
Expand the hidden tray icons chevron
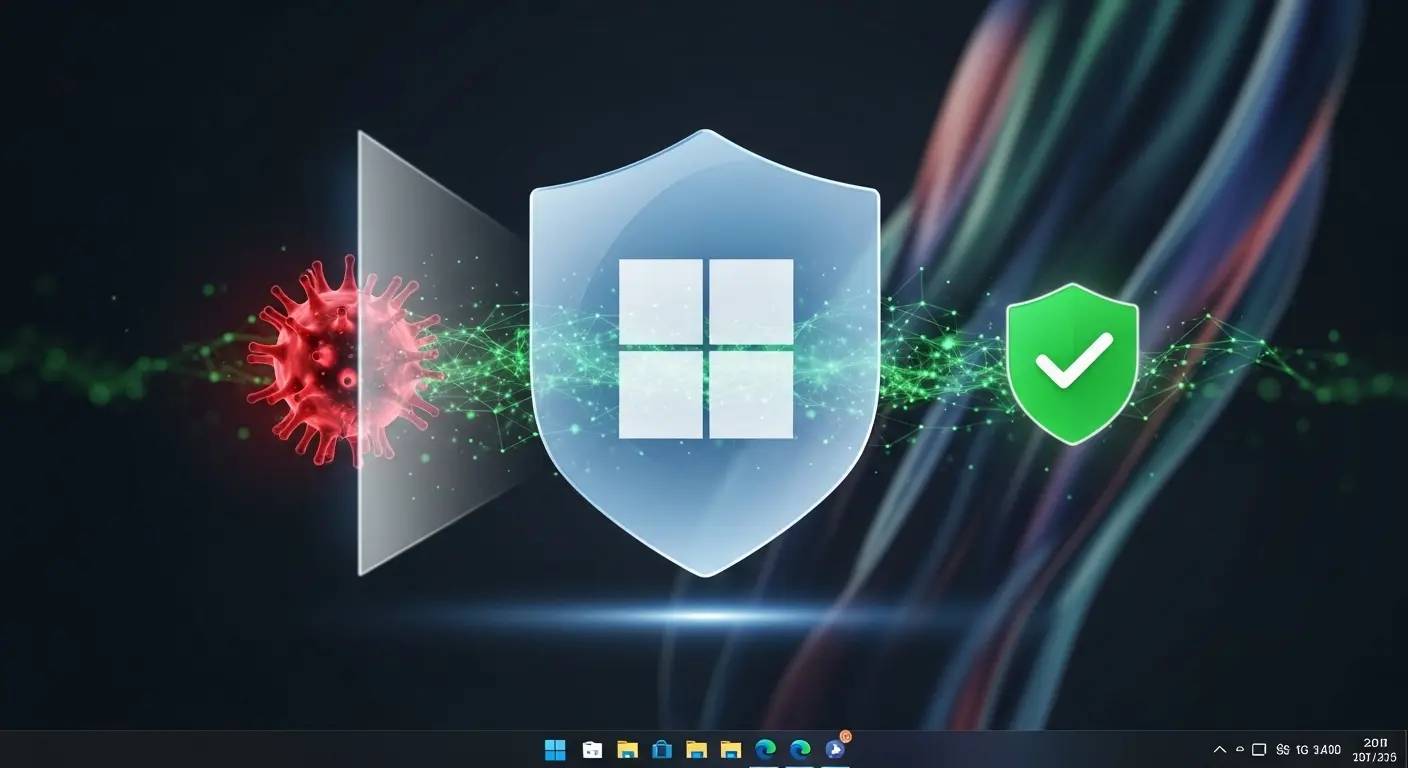pos(1220,749)
